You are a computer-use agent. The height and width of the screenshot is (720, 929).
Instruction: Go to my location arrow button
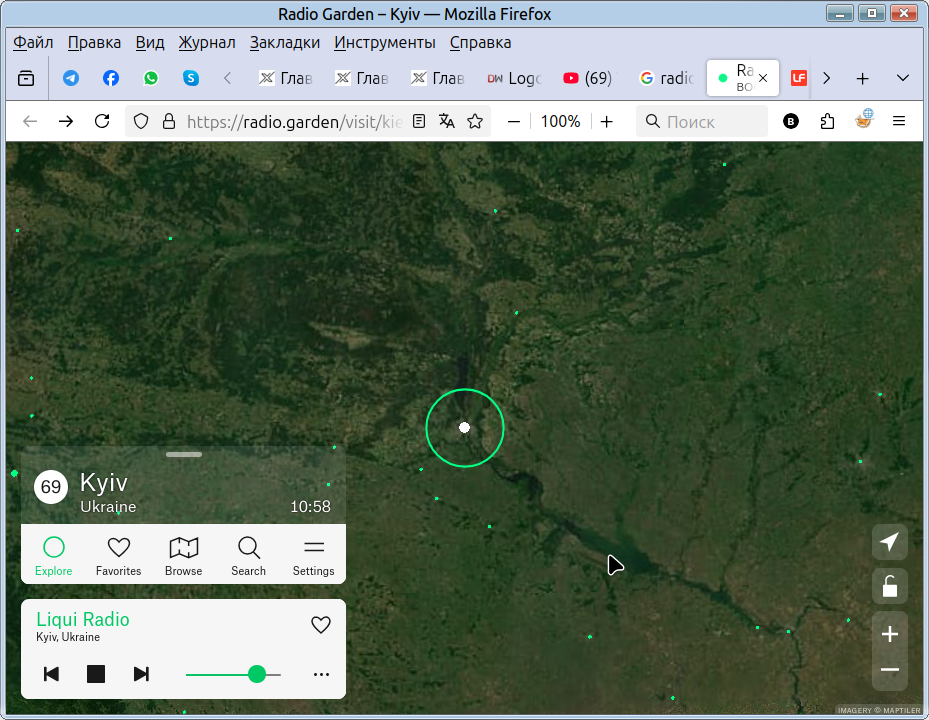coord(890,542)
